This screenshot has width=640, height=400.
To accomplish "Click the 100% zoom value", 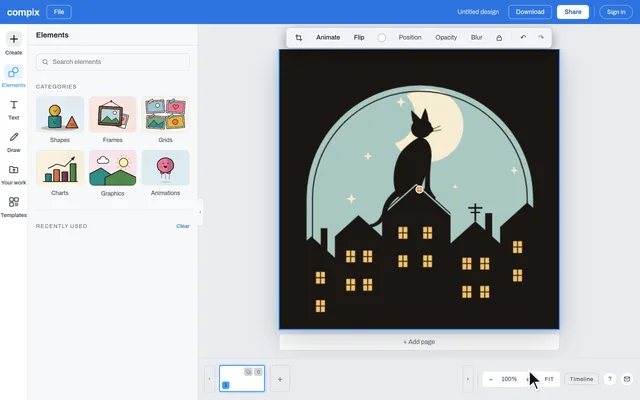I will (509, 379).
